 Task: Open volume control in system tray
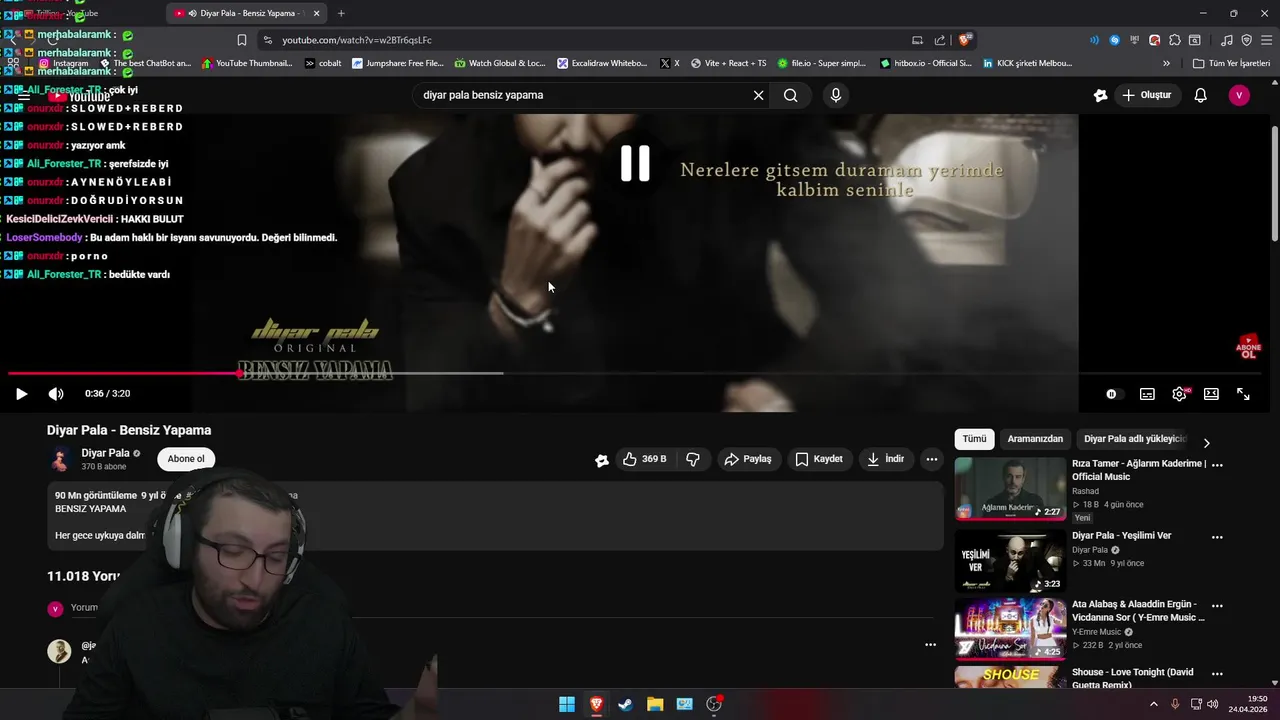pyautogui.click(x=1212, y=704)
